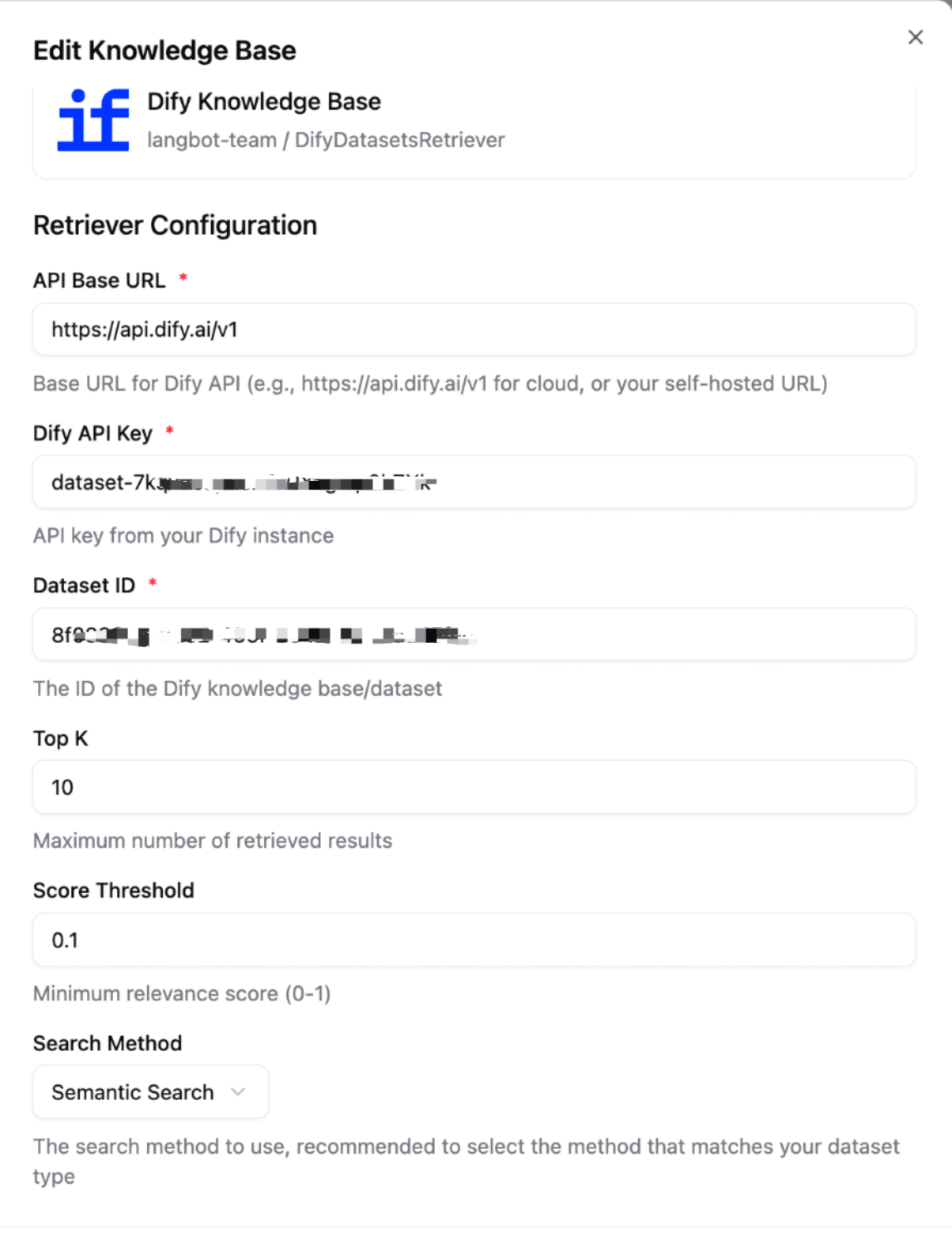Image resolution: width=952 pixels, height=1236 pixels.
Task: Click the Score Threshold label
Action: 113,890
